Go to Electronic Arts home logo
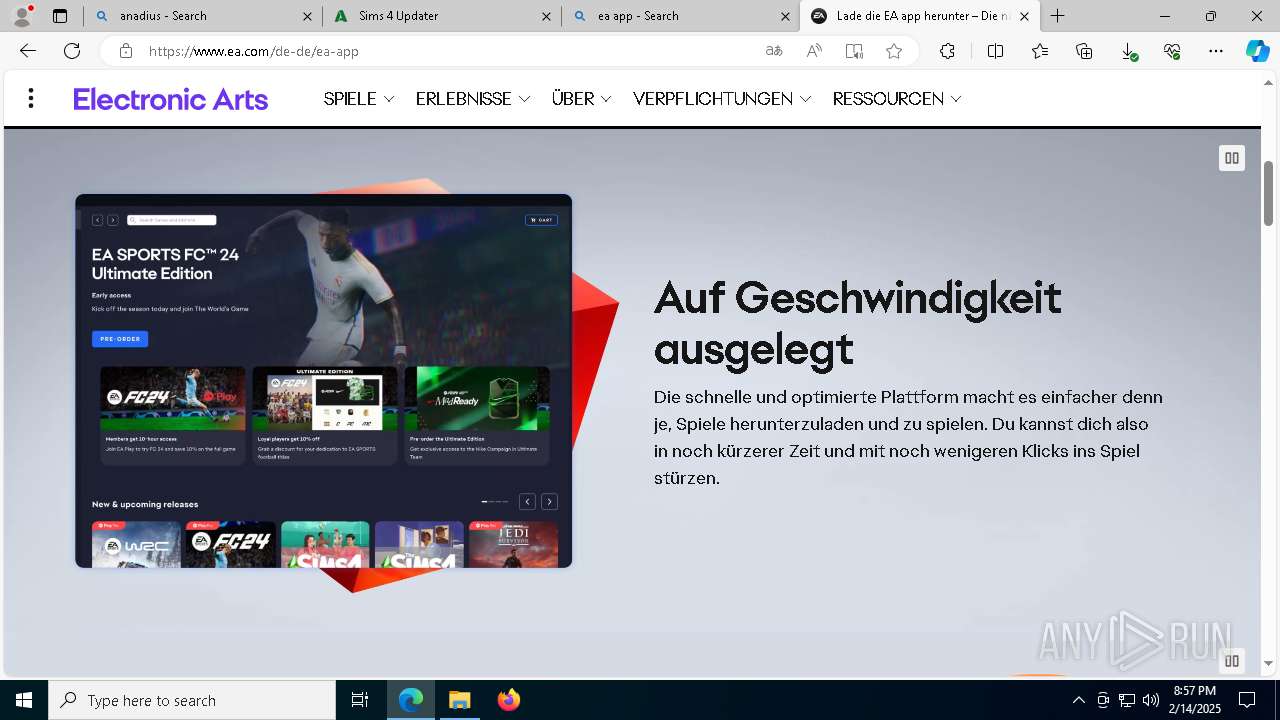The width and height of the screenshot is (1280, 720). [170, 99]
